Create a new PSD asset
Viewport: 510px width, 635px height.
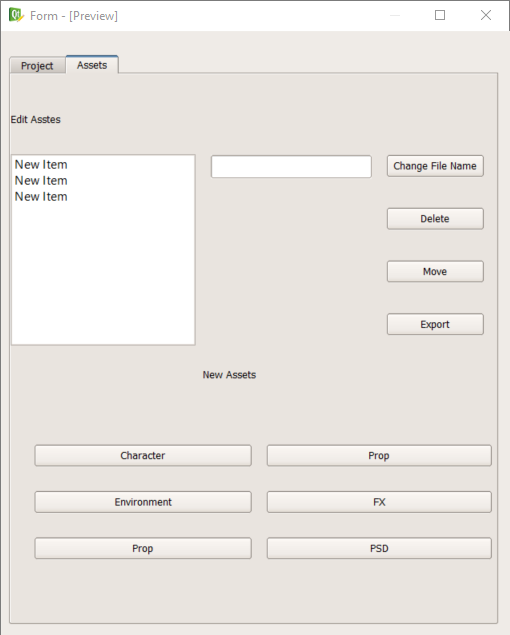(379, 548)
